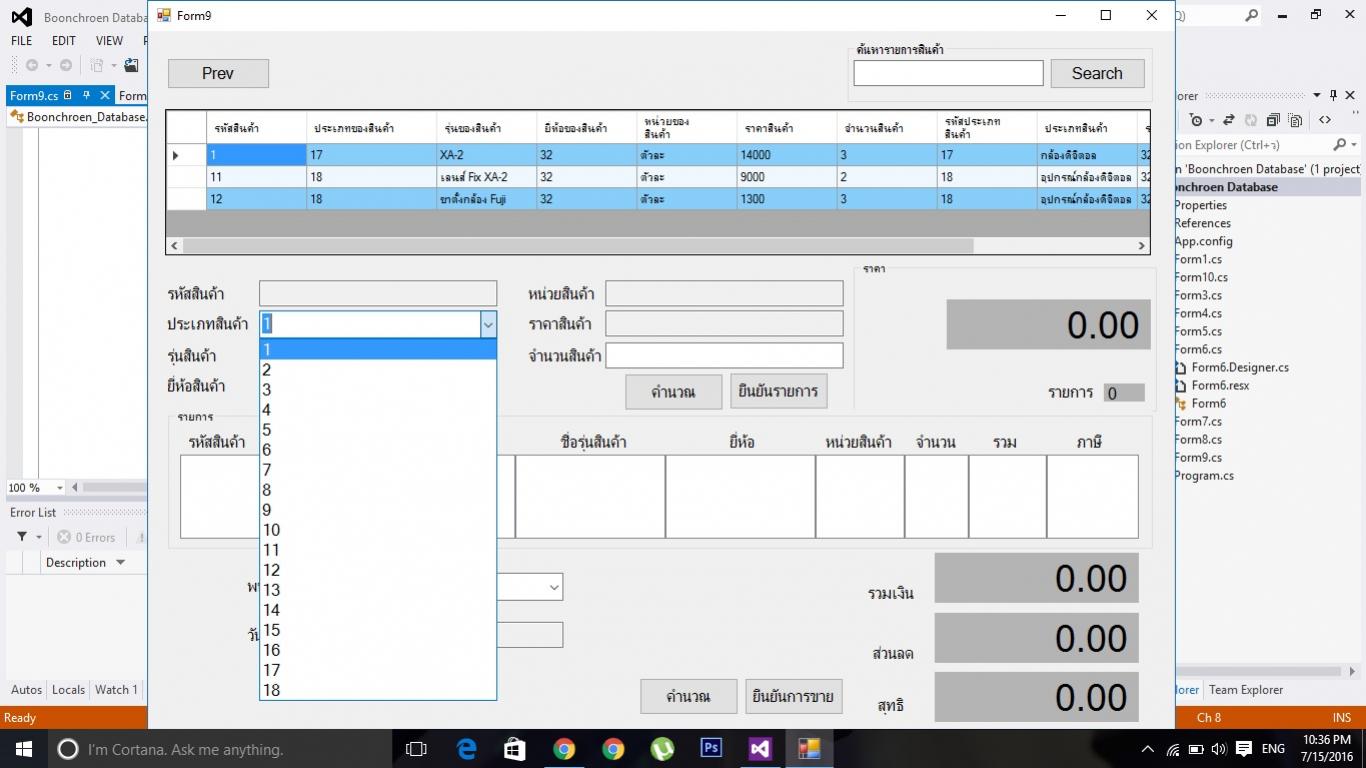
Task: Close the Form9.cs document tab
Action: coord(103,95)
